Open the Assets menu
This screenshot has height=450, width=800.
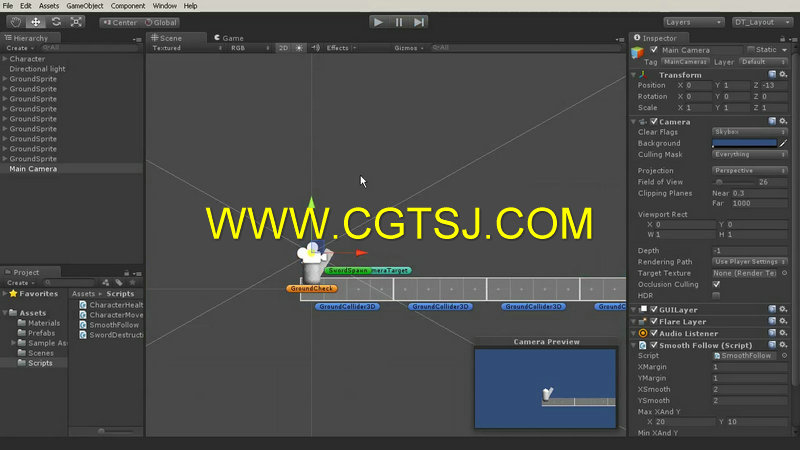click(x=48, y=6)
